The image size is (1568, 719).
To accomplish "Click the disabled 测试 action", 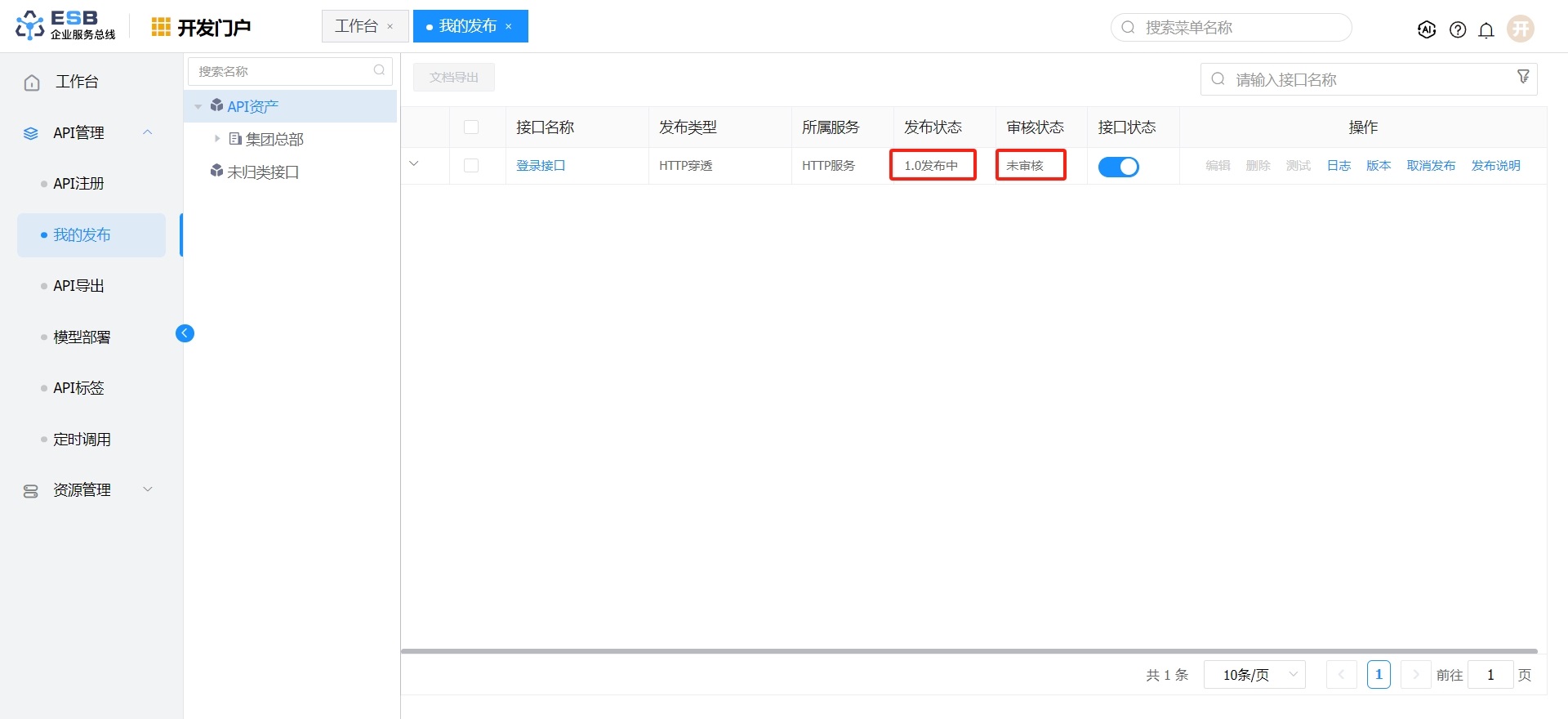I will point(1298,165).
